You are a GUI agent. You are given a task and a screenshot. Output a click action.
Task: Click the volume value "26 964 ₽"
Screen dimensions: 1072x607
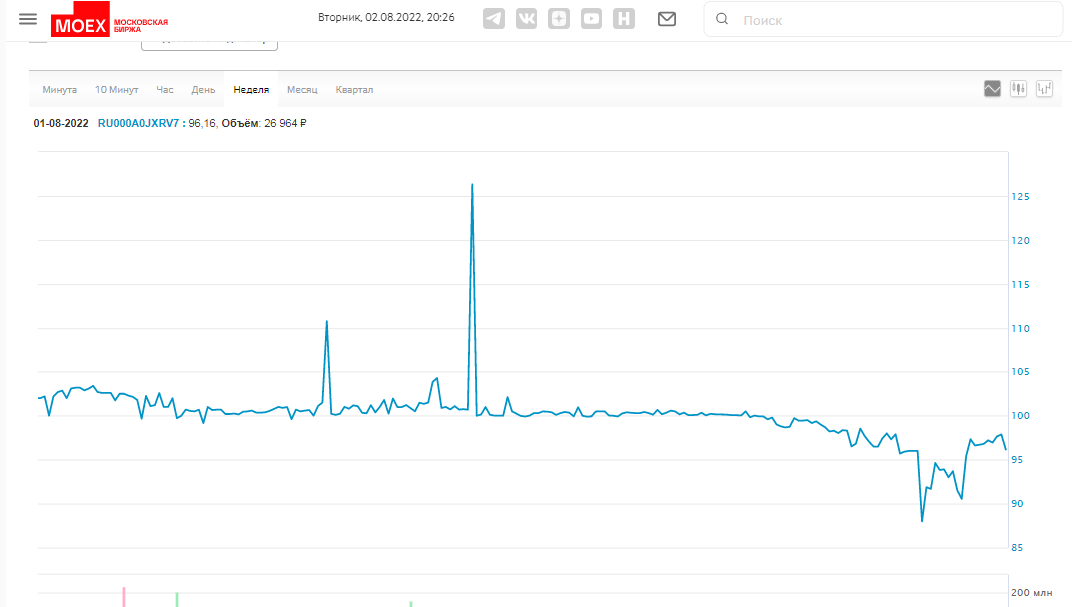point(285,123)
